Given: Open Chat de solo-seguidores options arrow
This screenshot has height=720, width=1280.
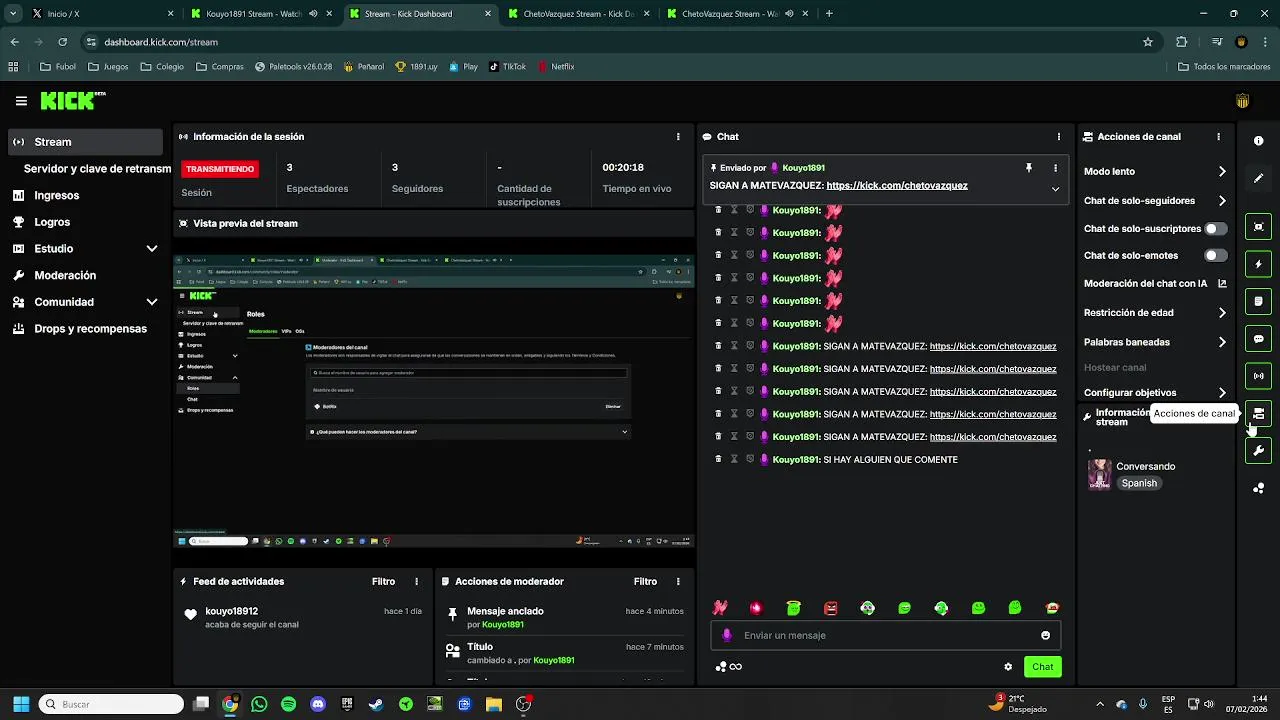Looking at the screenshot, I should point(1222,201).
